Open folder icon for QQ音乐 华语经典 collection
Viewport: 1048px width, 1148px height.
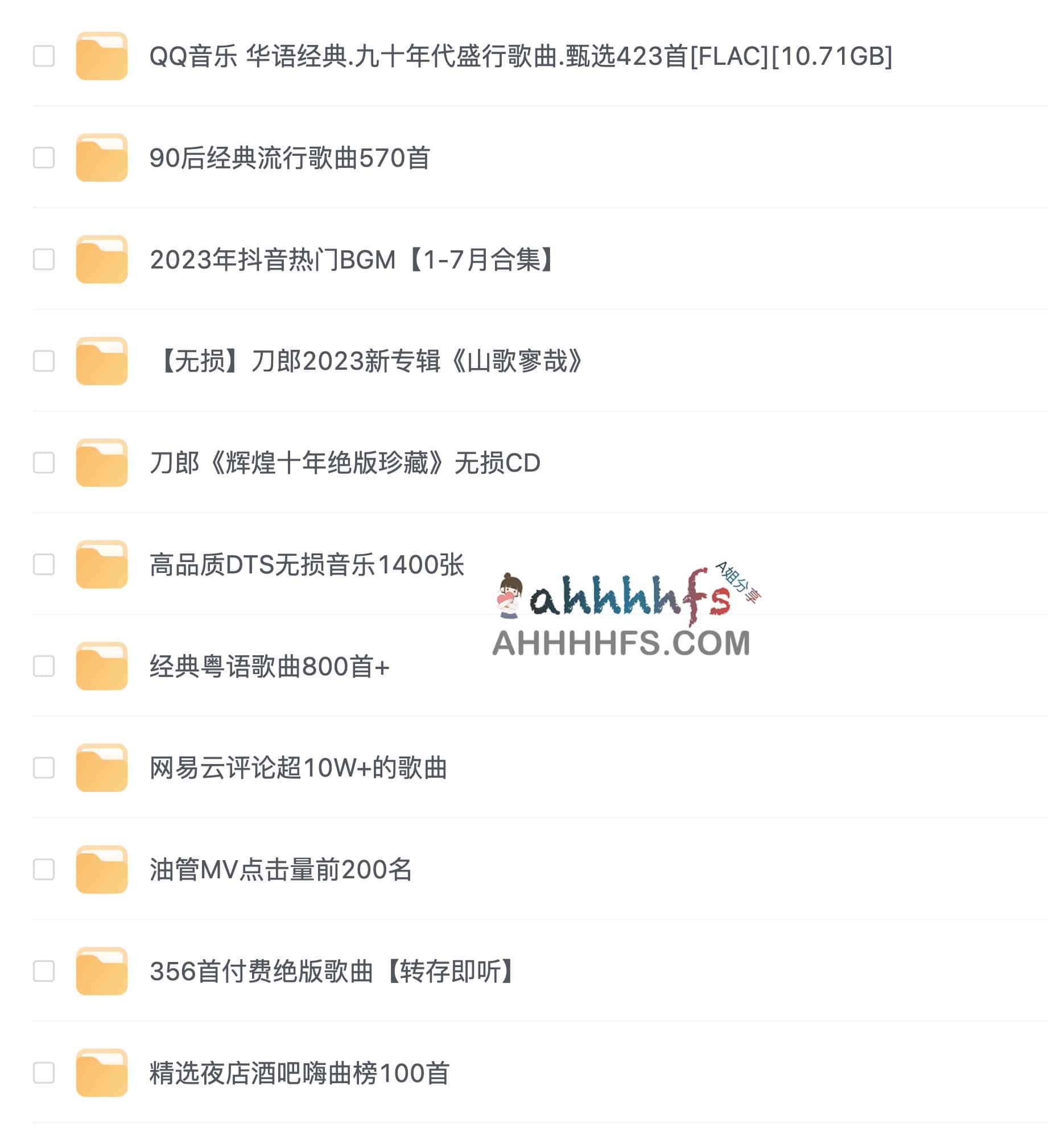point(101,56)
